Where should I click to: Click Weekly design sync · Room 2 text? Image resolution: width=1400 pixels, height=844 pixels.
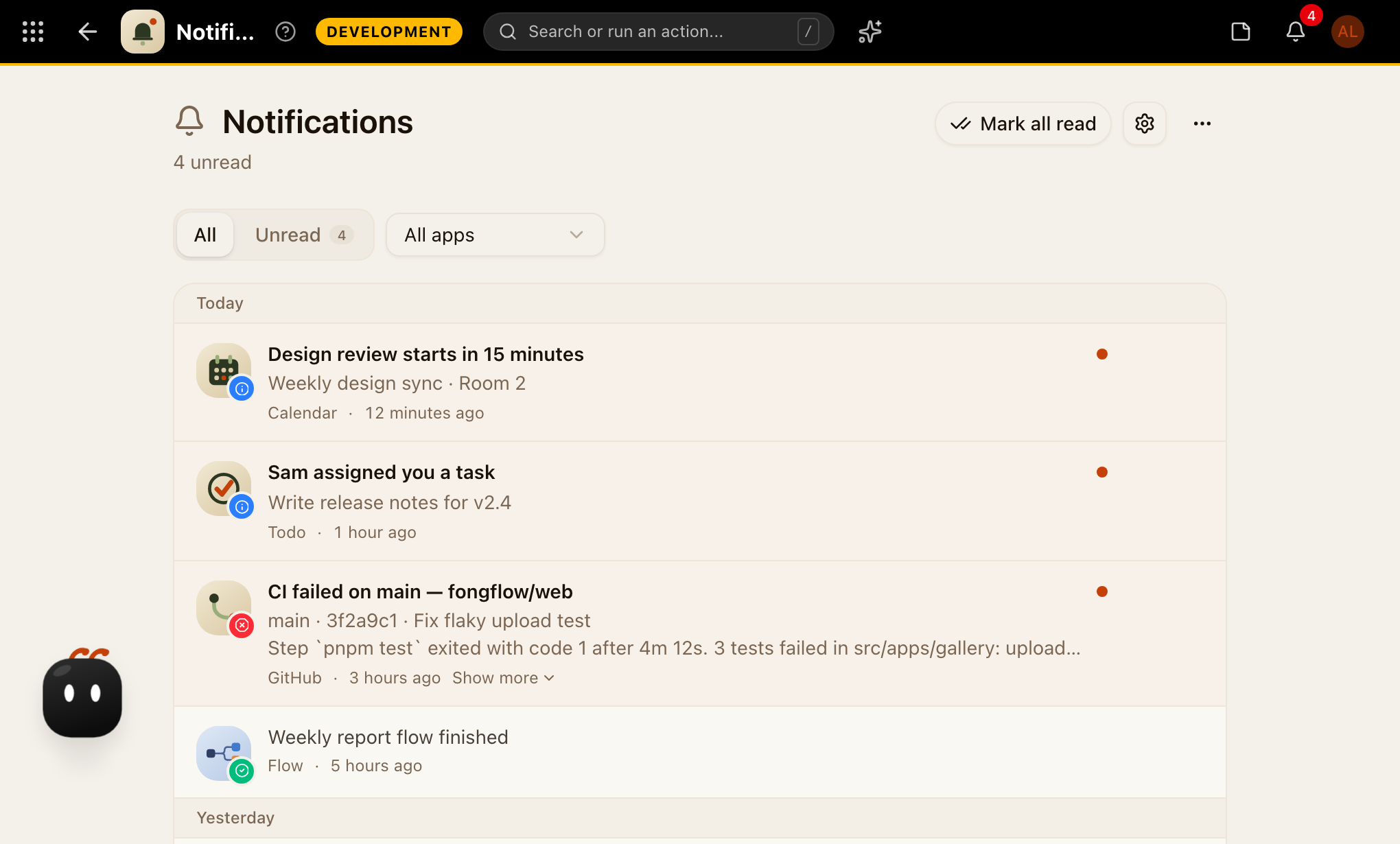pyautogui.click(x=397, y=383)
